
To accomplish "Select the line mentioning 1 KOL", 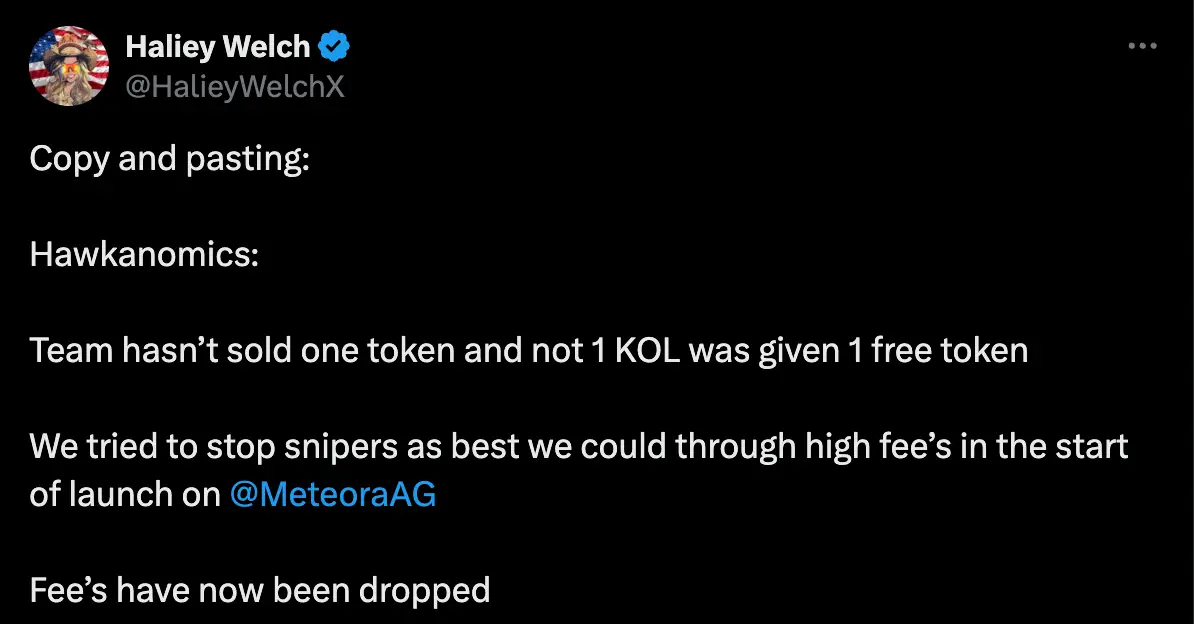I will point(528,350).
